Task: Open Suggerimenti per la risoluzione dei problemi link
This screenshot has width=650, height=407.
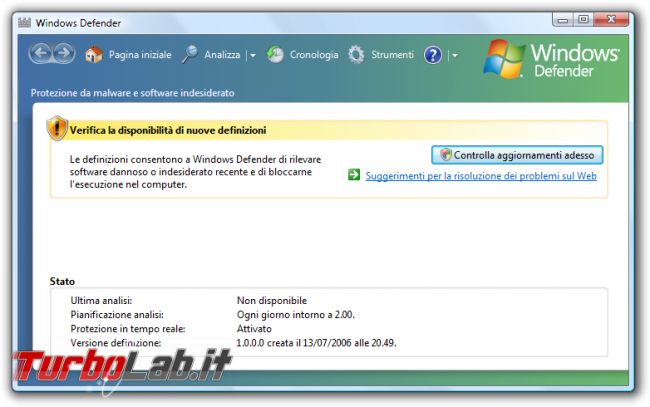Action: 481,176
